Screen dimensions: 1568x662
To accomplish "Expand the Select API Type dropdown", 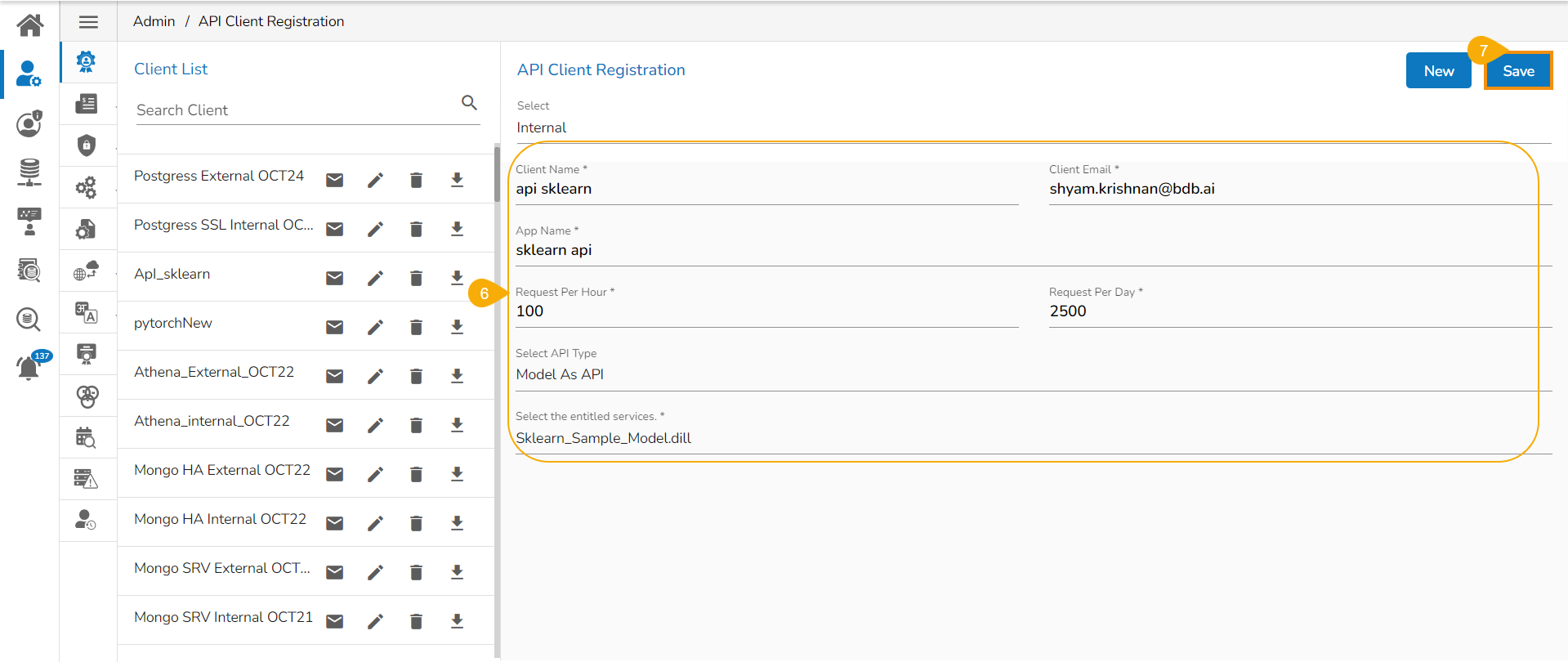I will (1033, 374).
